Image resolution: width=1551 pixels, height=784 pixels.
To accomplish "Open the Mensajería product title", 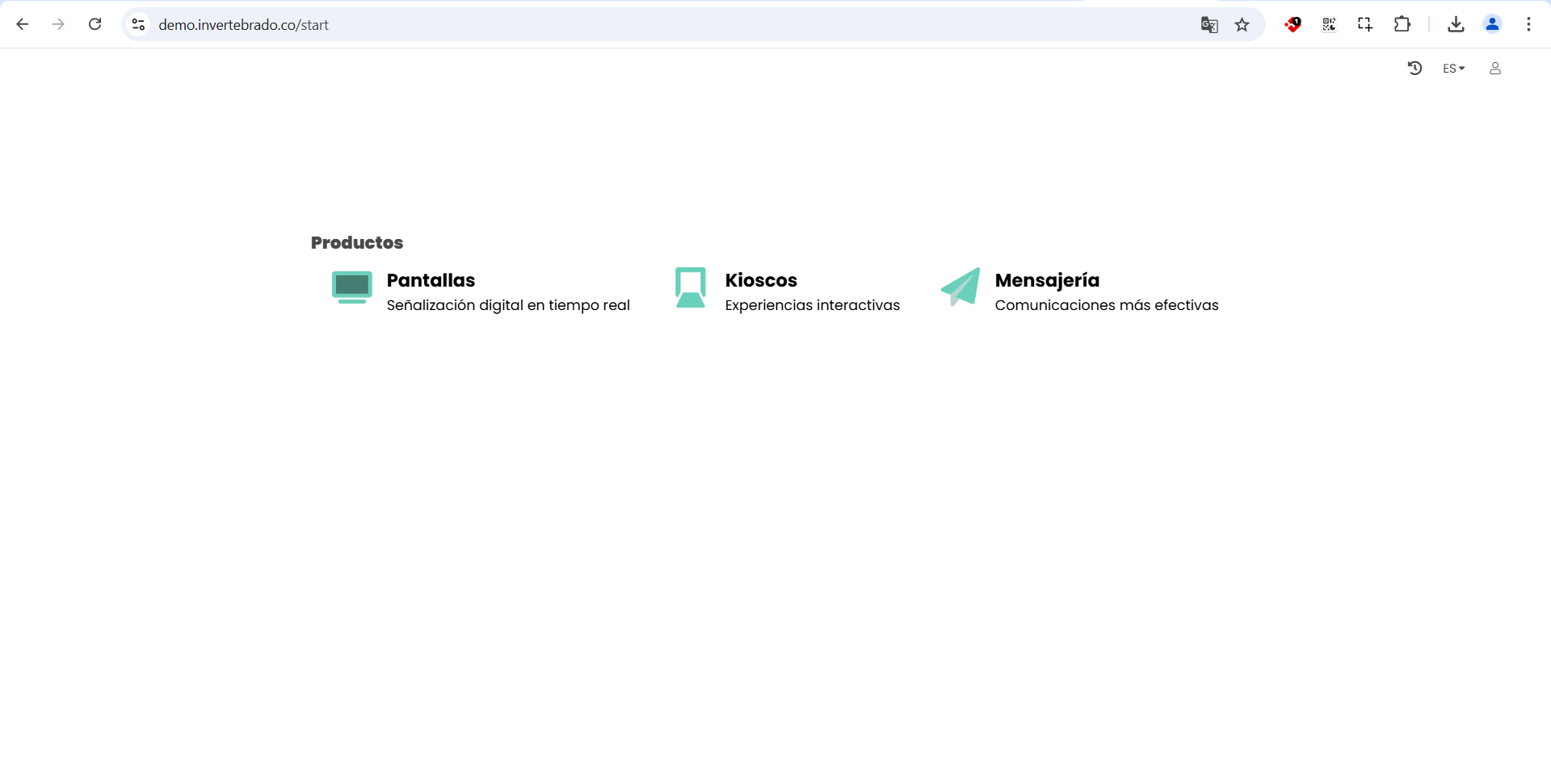I will [1047, 280].
